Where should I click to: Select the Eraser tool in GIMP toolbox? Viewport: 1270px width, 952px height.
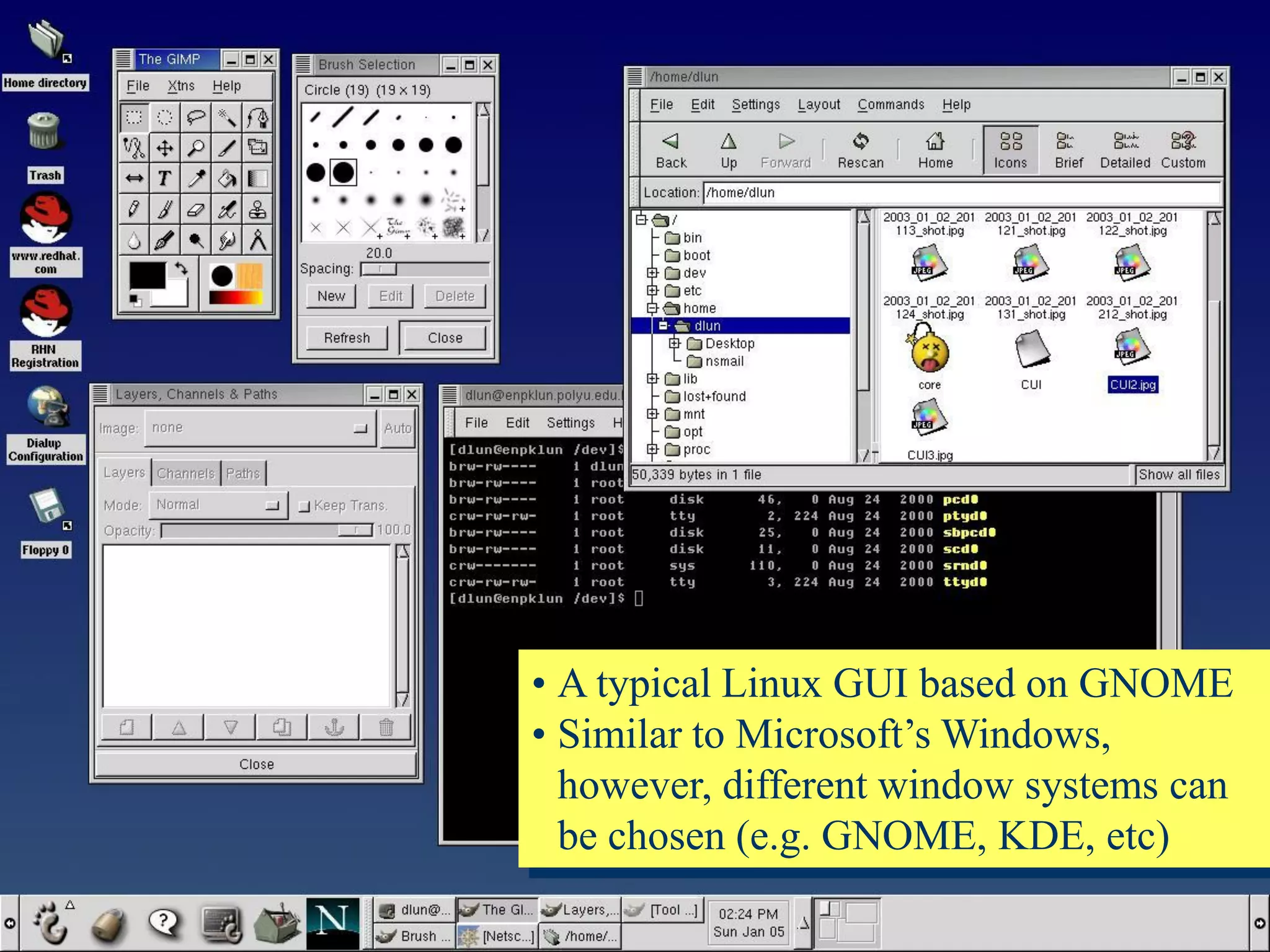point(196,210)
